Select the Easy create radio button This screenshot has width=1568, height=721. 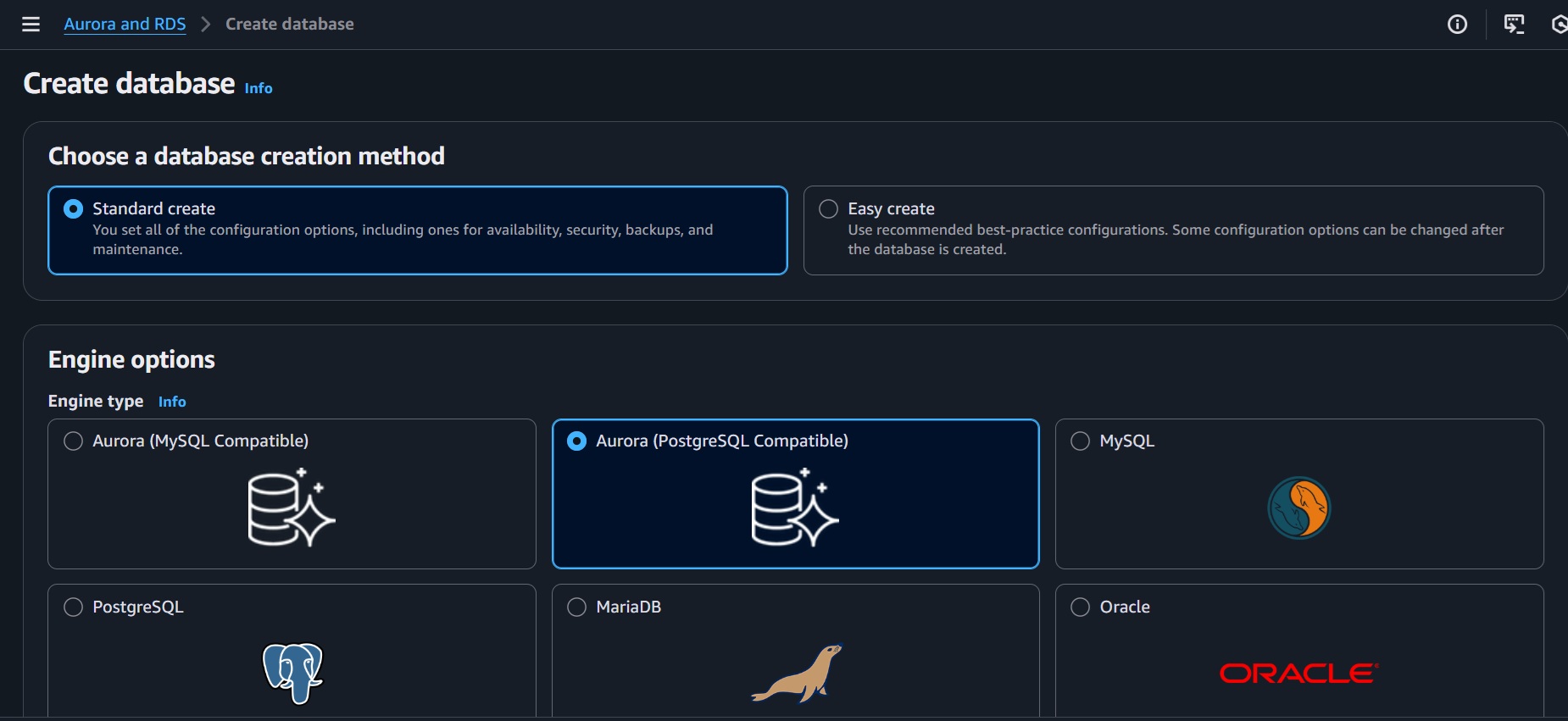tap(829, 208)
